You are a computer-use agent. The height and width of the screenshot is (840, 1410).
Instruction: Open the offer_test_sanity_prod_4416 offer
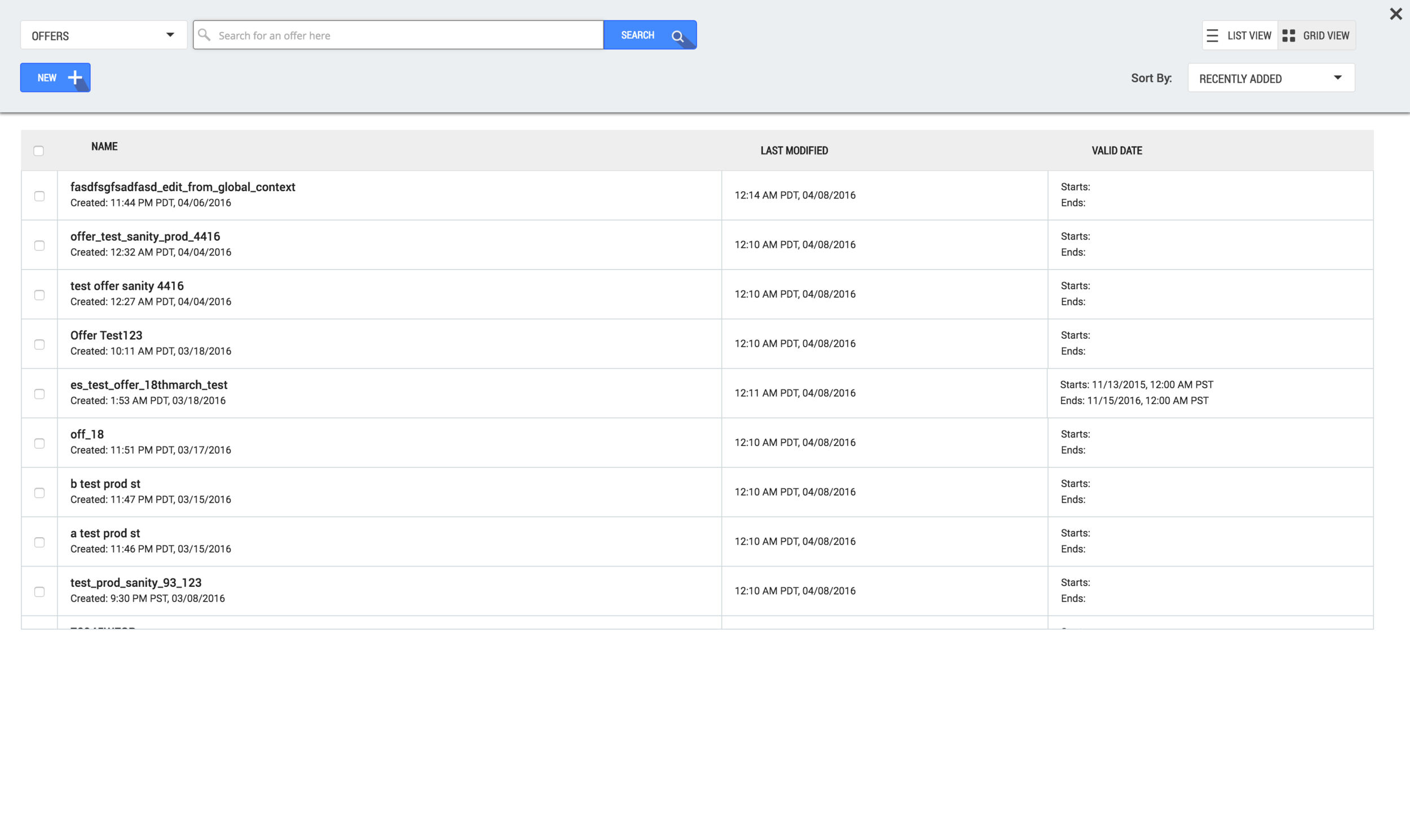click(x=145, y=236)
